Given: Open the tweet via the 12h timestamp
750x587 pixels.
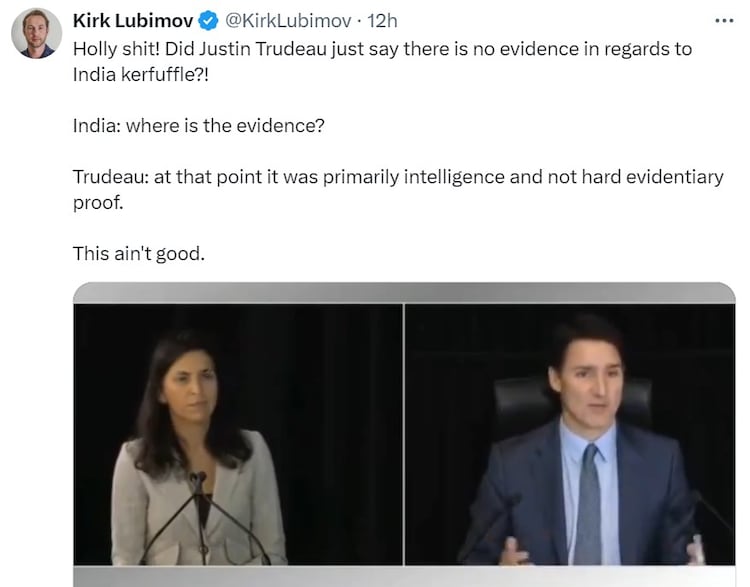Looking at the screenshot, I should click(382, 21).
